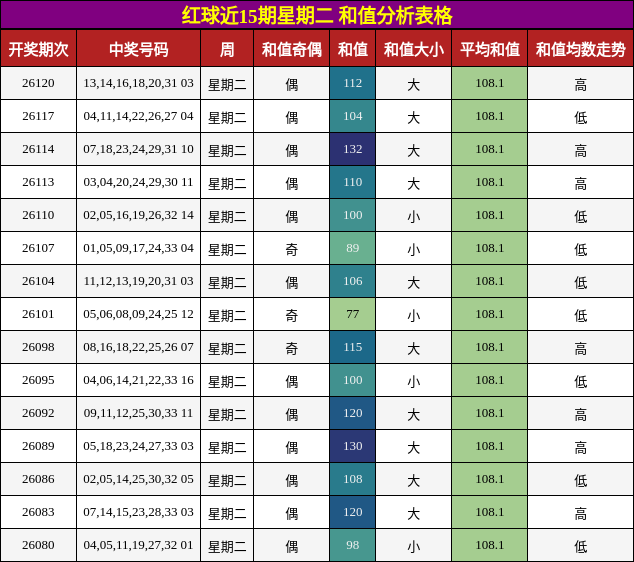Click sum value 98
The width and height of the screenshot is (634, 562).
(x=353, y=545)
